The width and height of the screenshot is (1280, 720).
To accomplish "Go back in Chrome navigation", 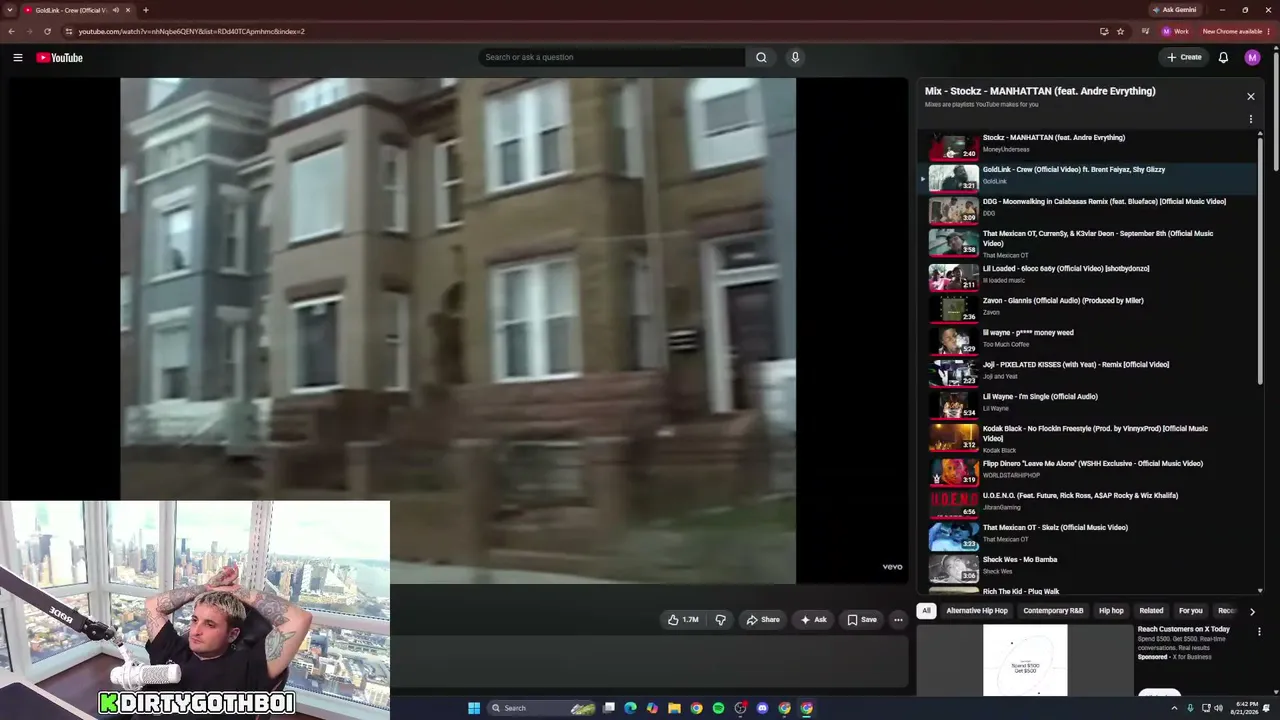I will point(11,31).
